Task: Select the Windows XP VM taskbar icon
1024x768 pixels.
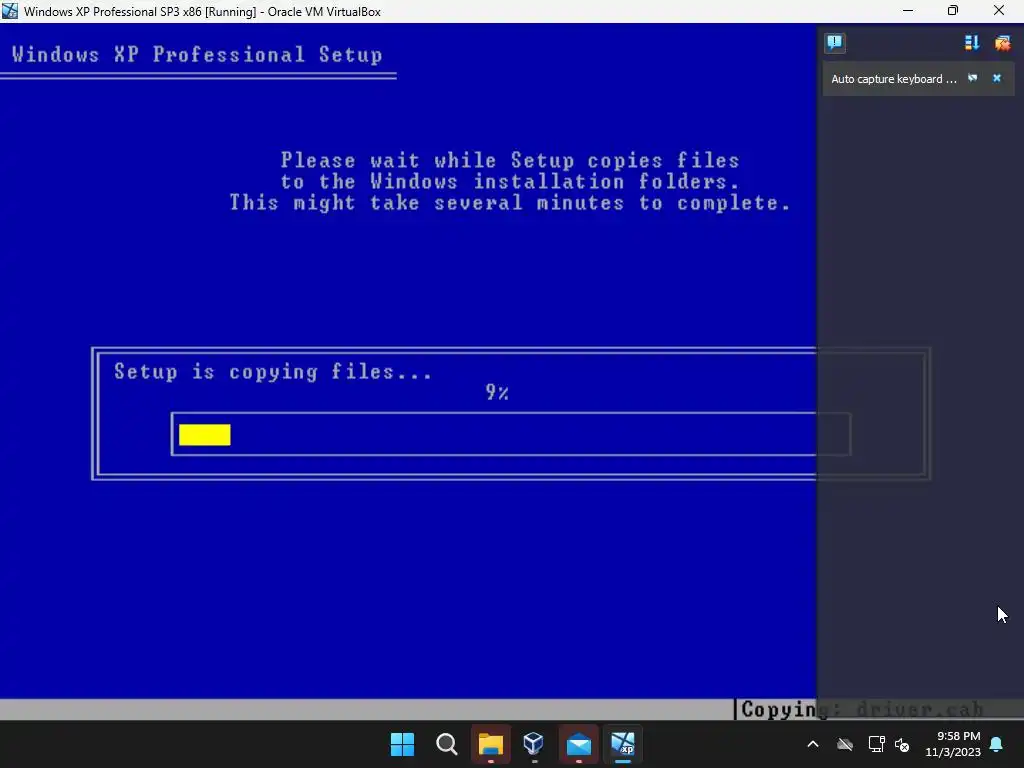Action: [622, 744]
